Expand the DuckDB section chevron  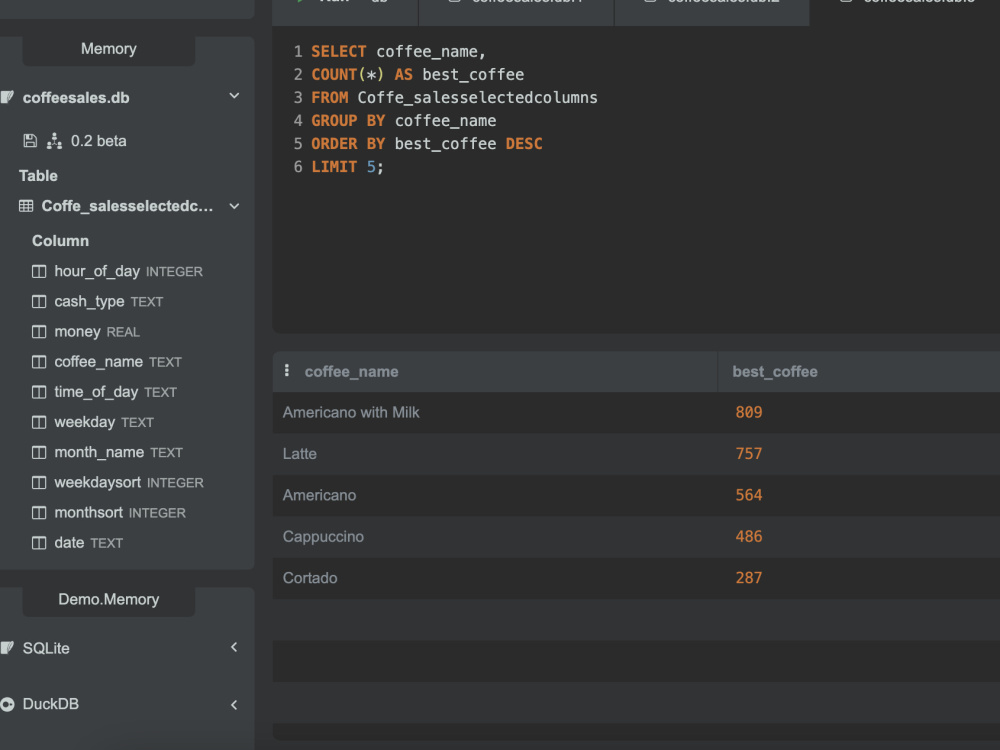[x=234, y=705]
